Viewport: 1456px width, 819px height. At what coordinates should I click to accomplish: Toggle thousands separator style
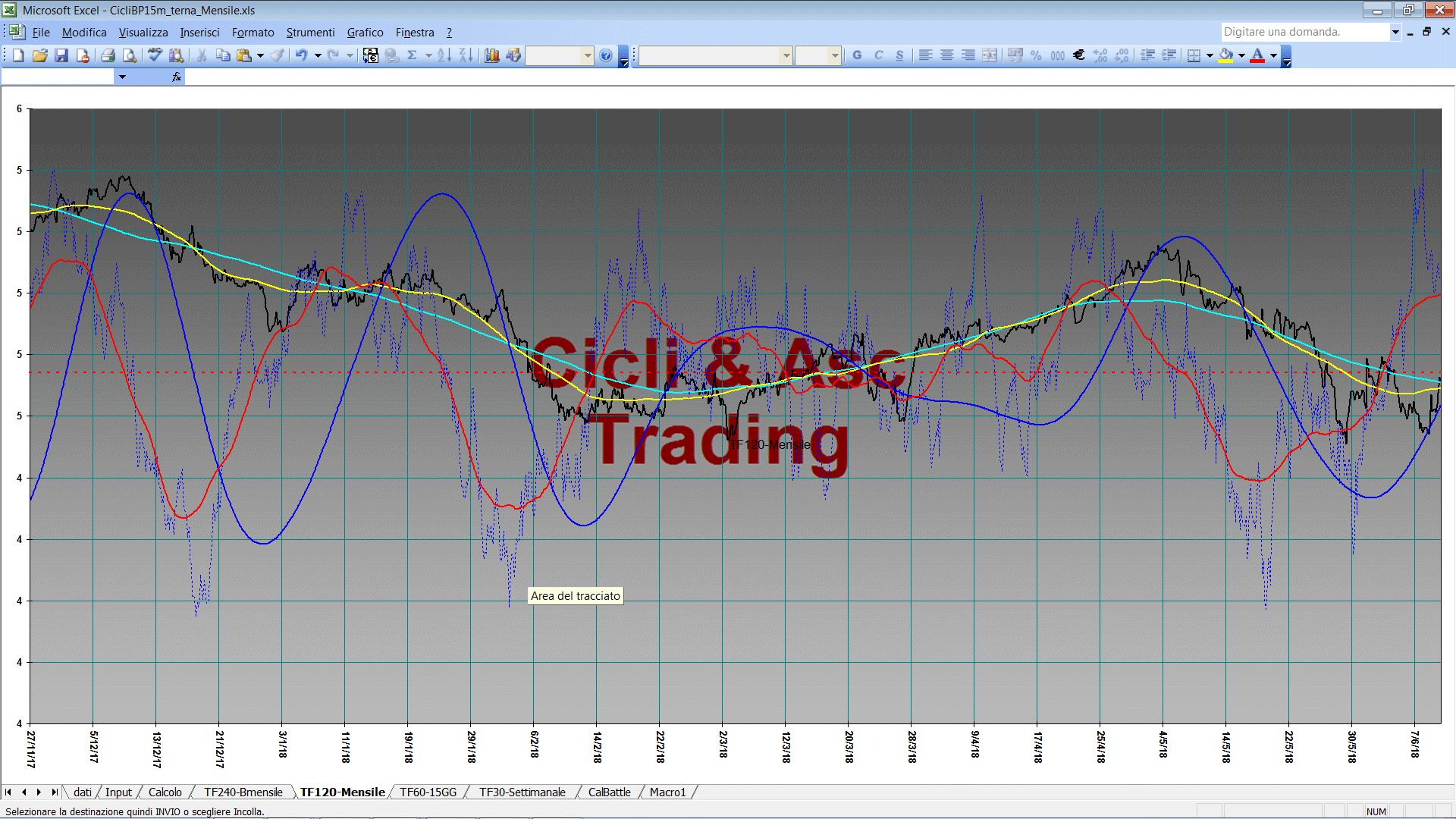[1057, 55]
